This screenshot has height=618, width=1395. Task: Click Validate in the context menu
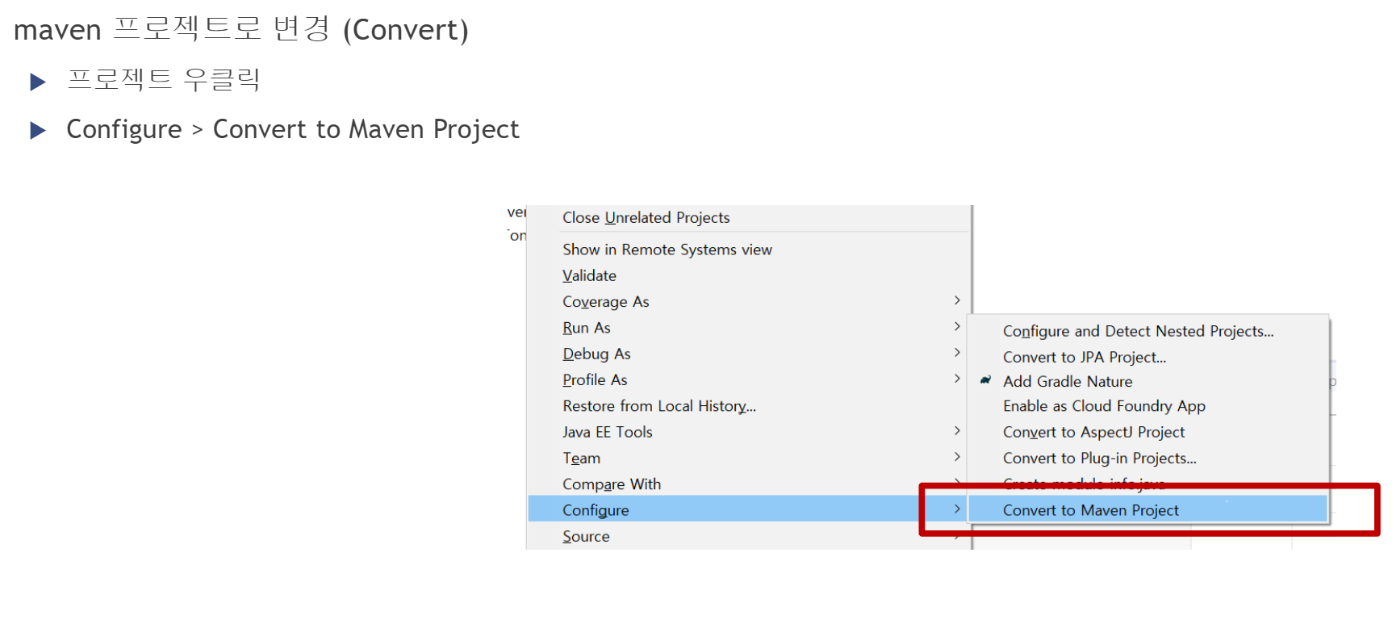click(748, 276)
